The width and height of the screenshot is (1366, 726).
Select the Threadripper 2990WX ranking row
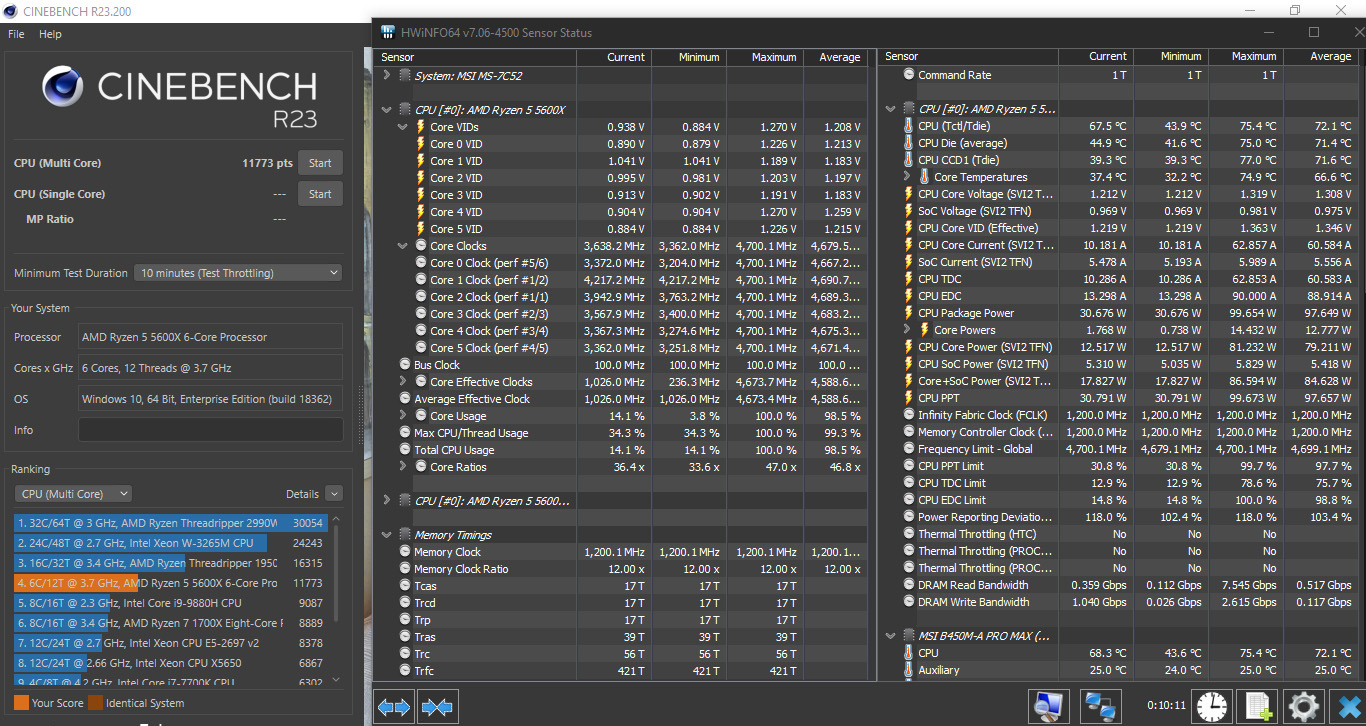click(169, 523)
